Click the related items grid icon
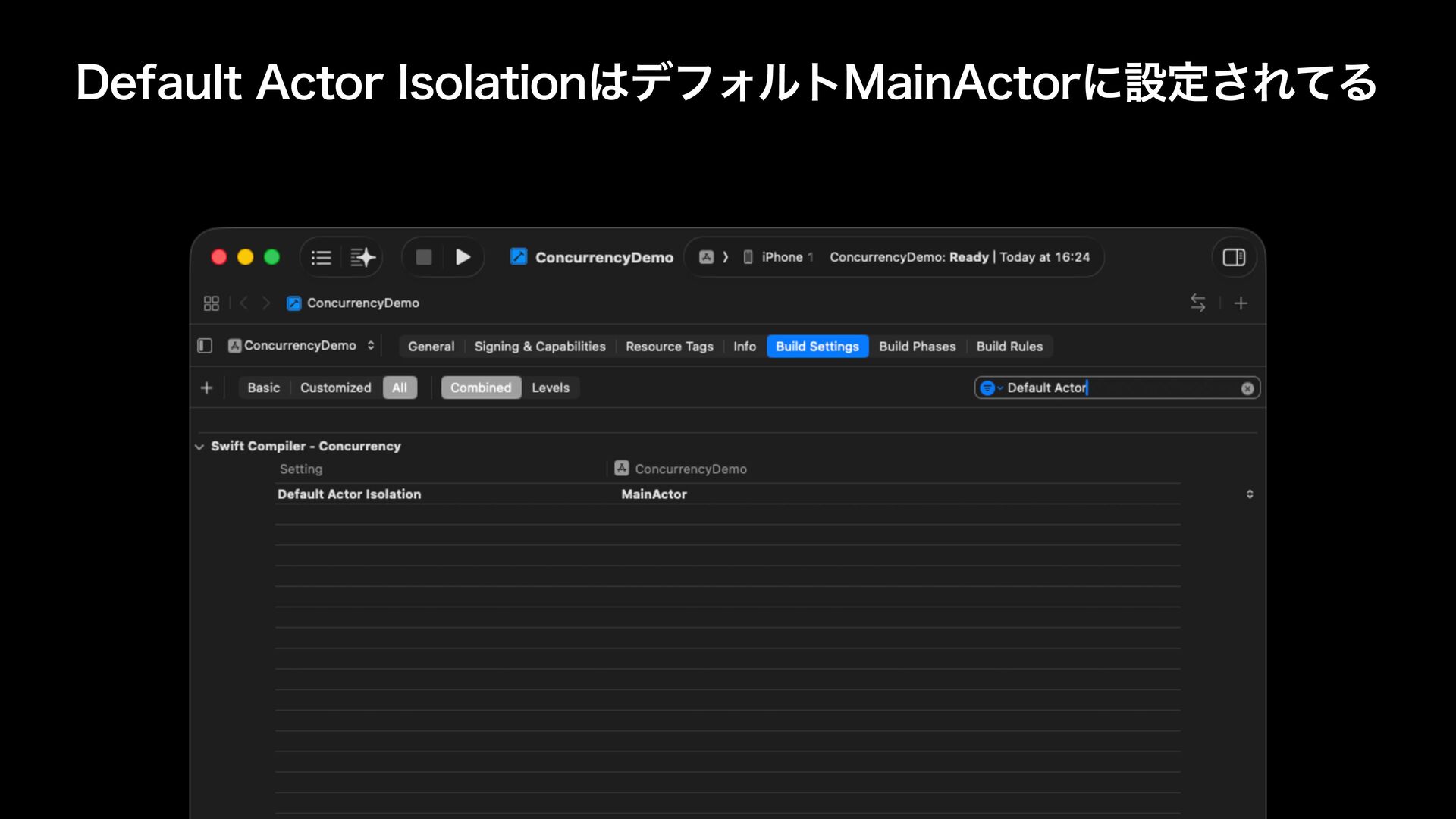The height and width of the screenshot is (819, 1456). (x=212, y=303)
